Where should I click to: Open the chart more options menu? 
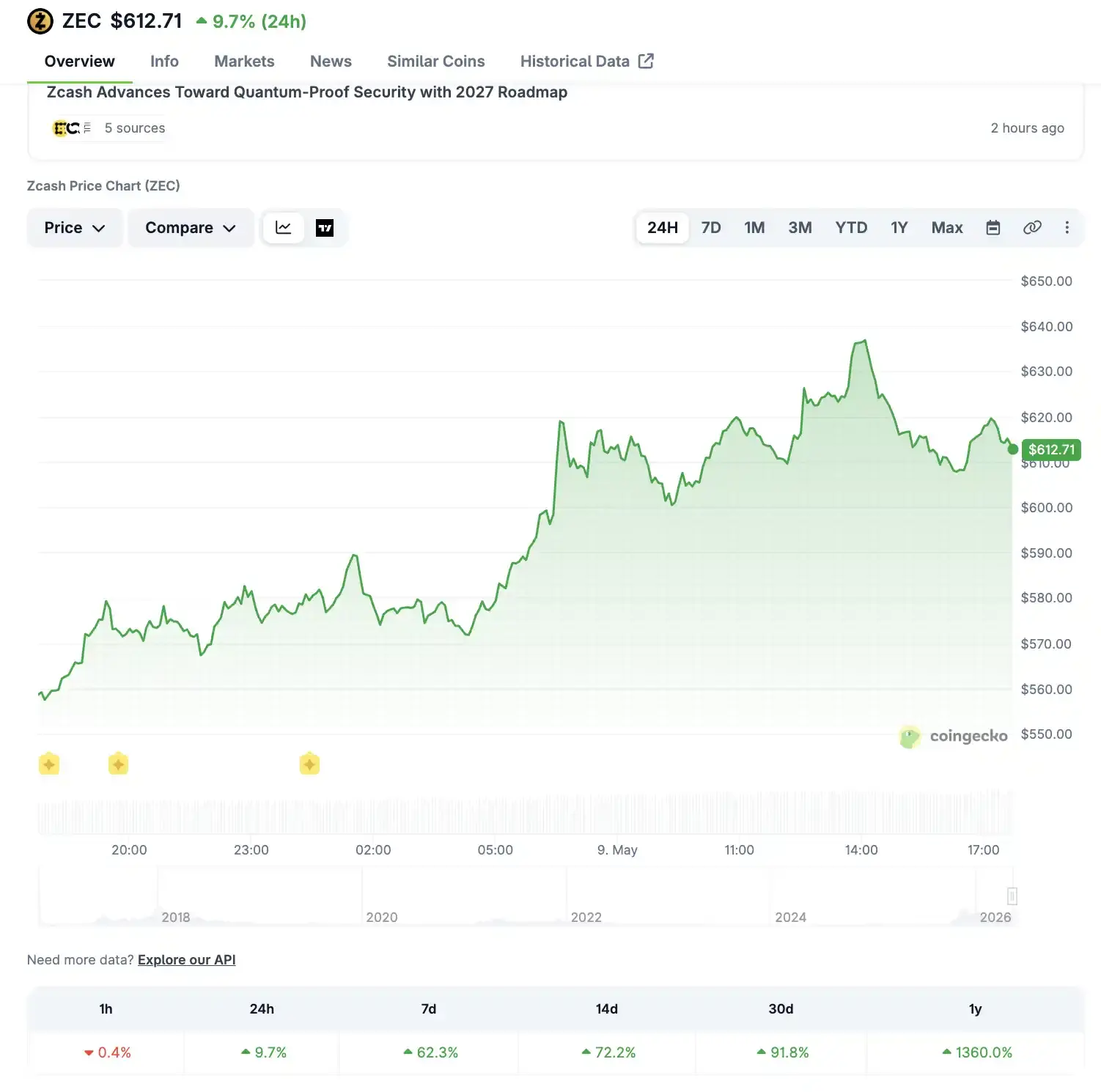tap(1067, 228)
